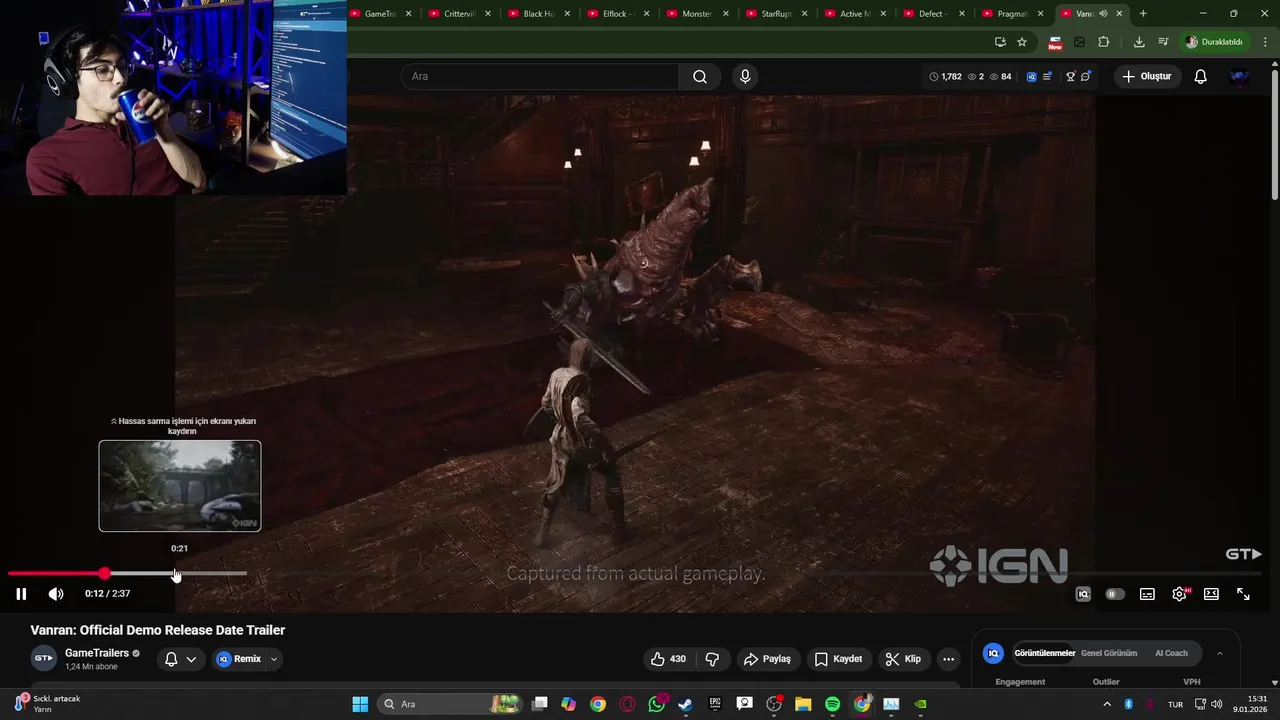
Task: Close the Black Ho browser tab
Action: point(567,14)
